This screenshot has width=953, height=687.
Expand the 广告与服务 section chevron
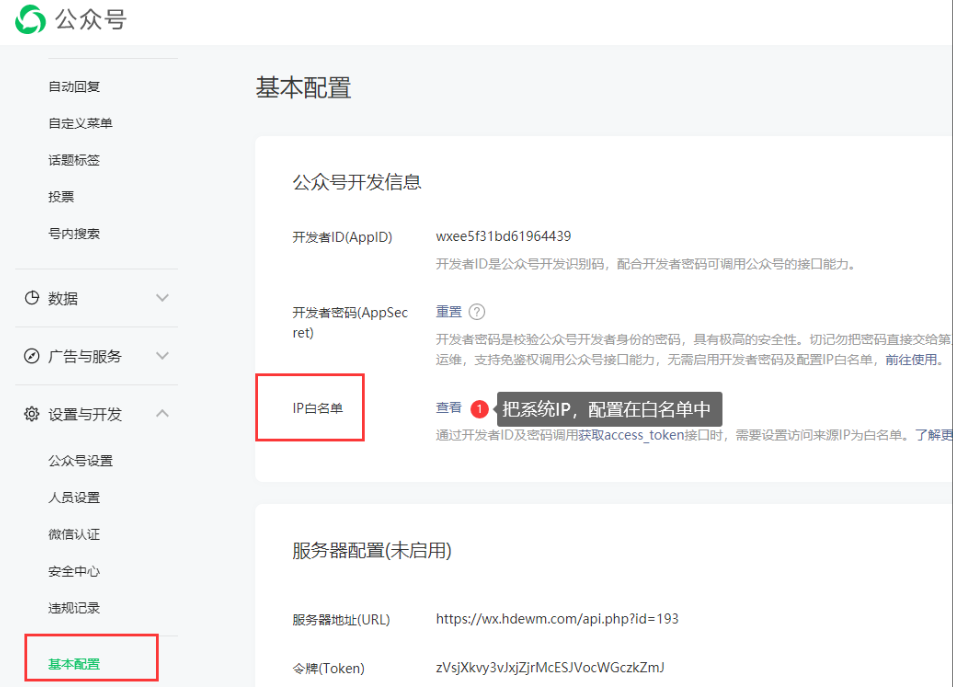click(x=162, y=356)
